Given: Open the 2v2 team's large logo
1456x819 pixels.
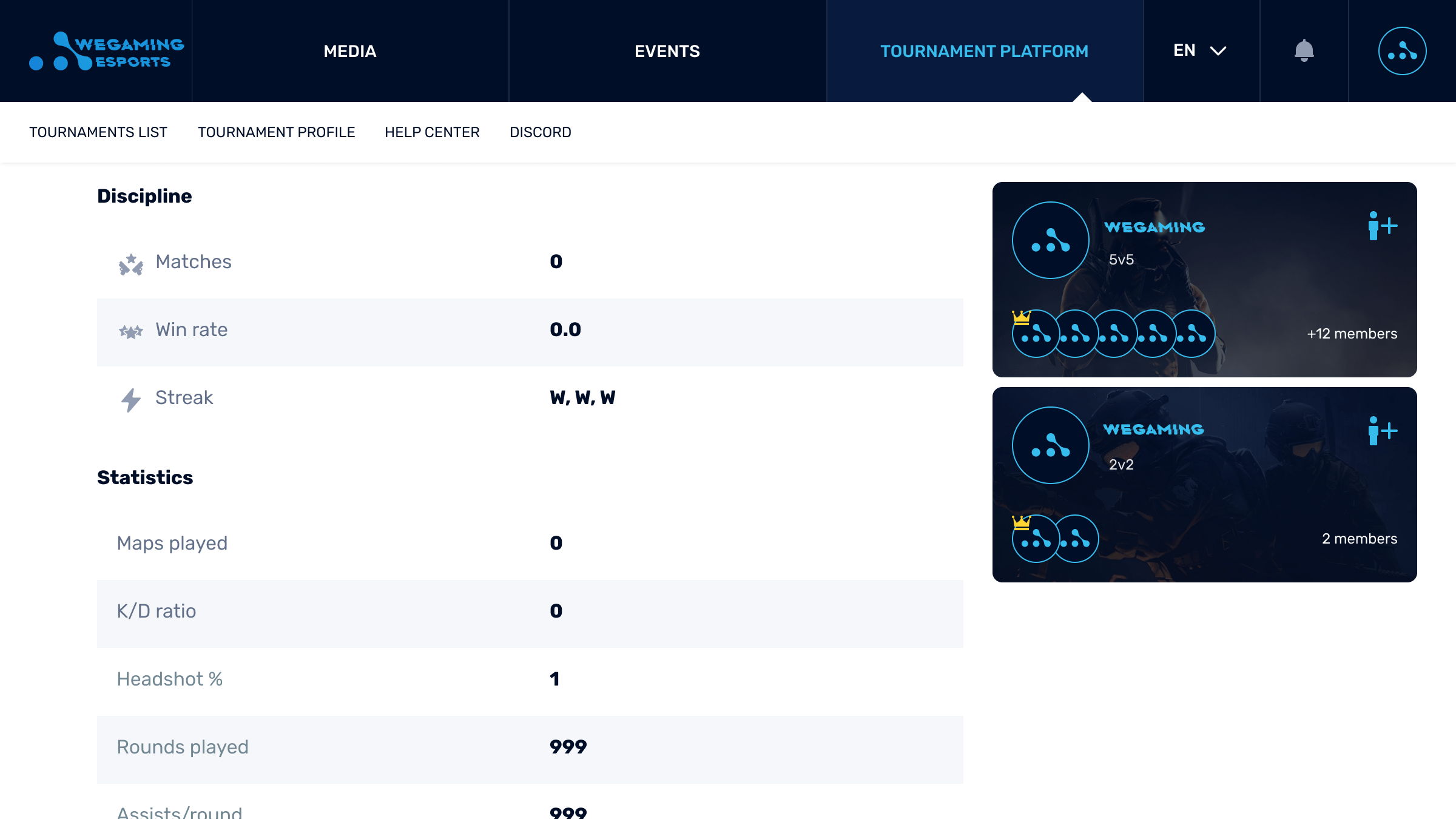Looking at the screenshot, I should pyautogui.click(x=1051, y=445).
